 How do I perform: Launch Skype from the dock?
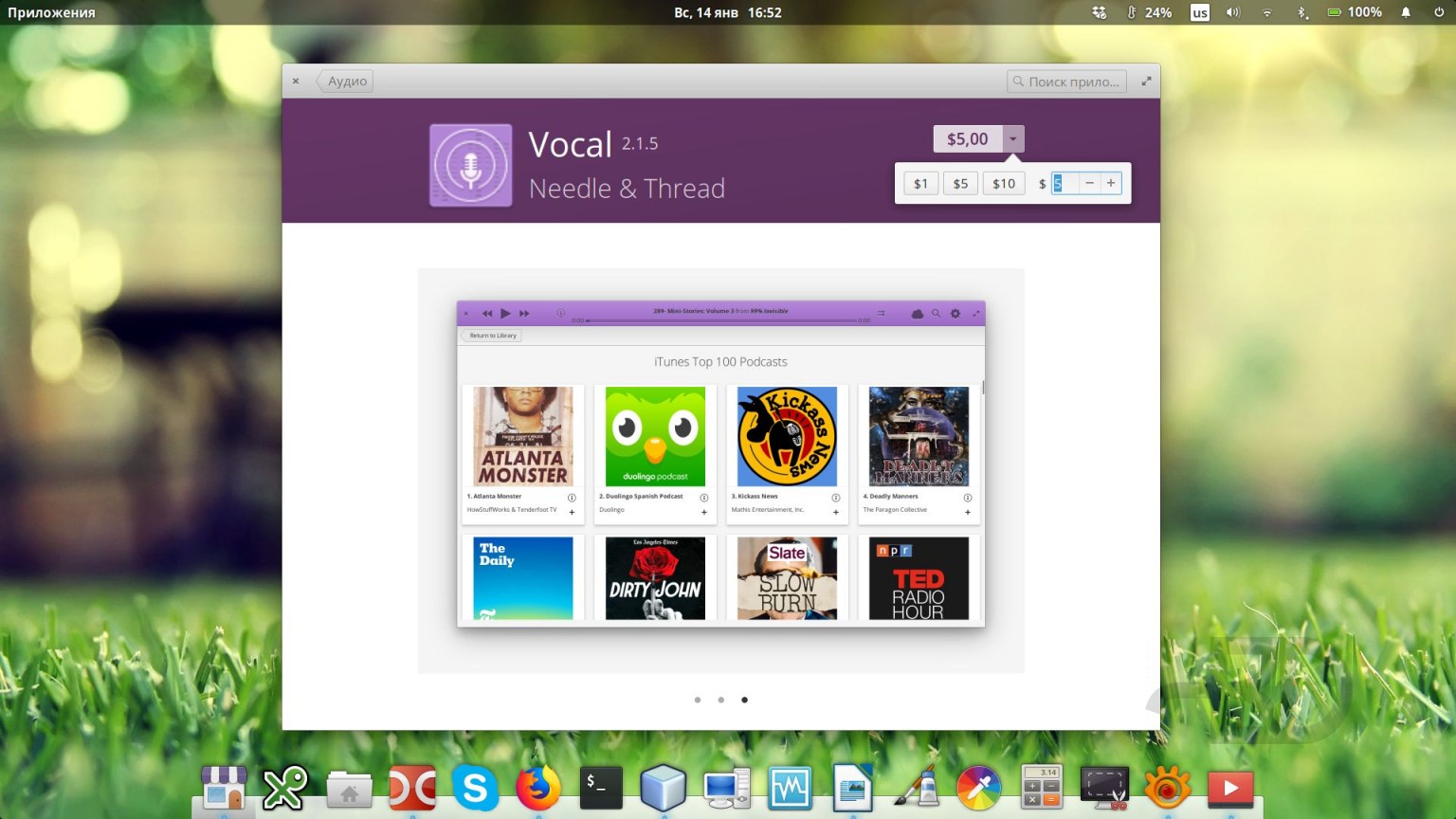click(475, 787)
